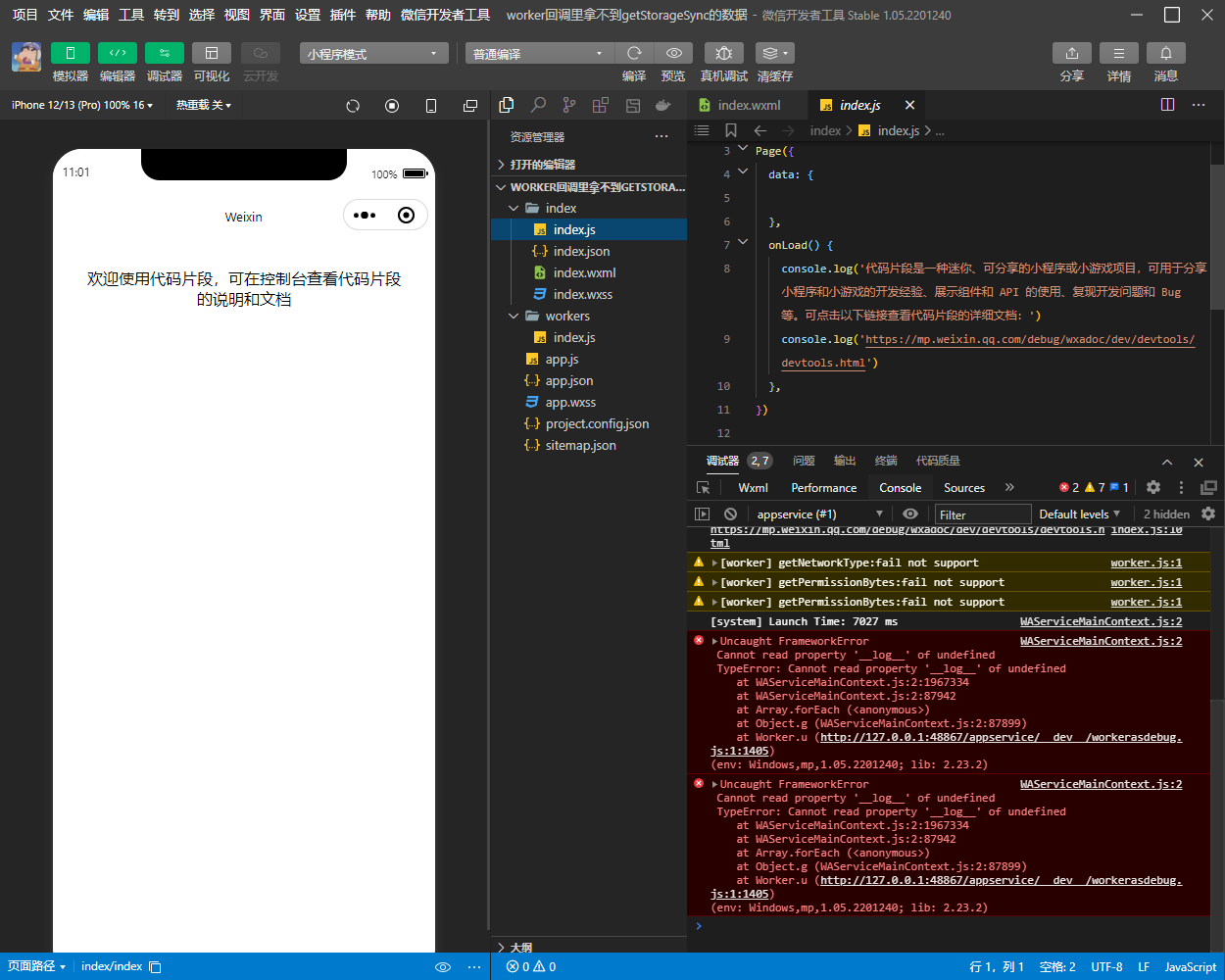Open project.config.json file

click(x=589, y=423)
